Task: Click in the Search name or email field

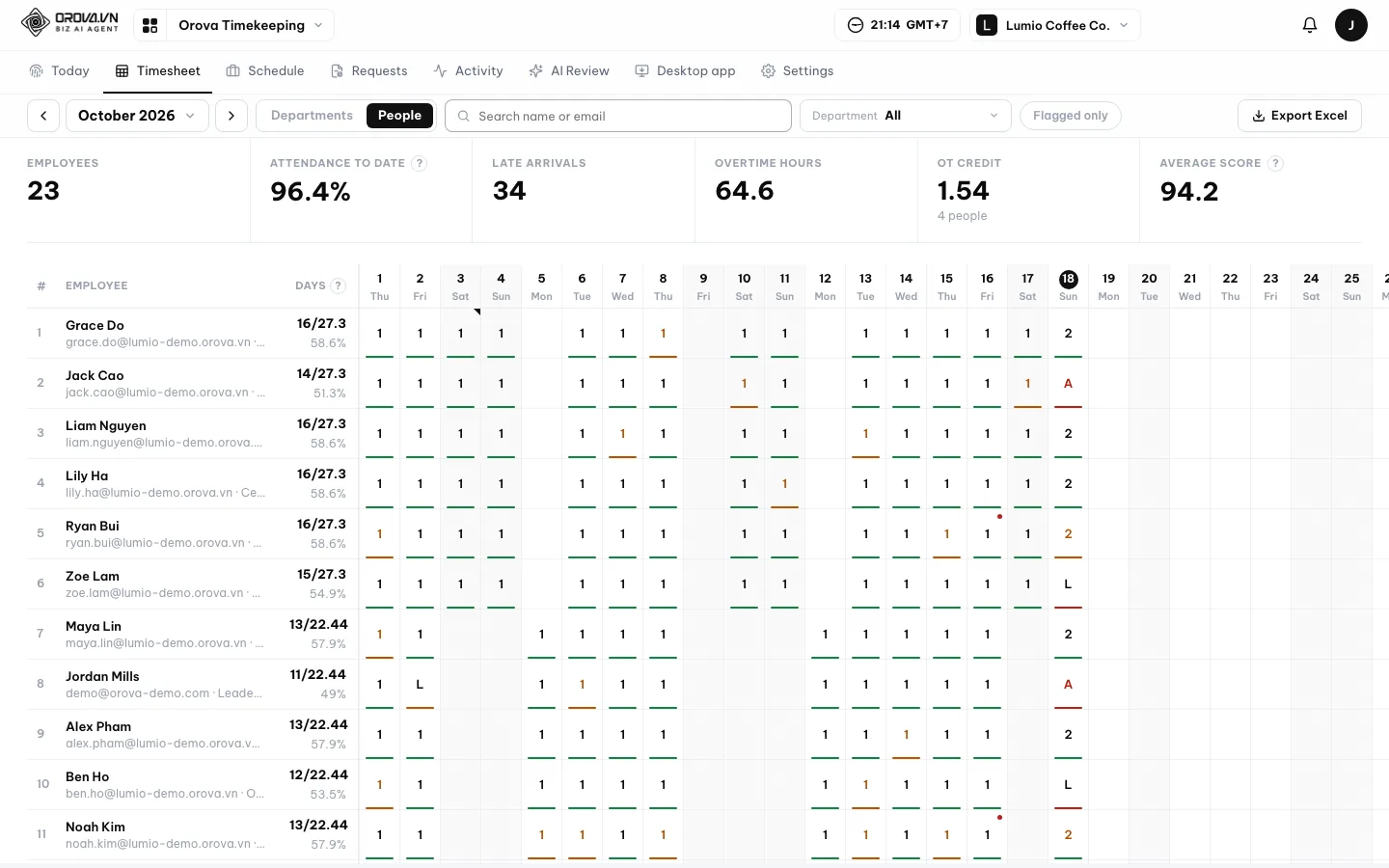Action: click(x=618, y=116)
